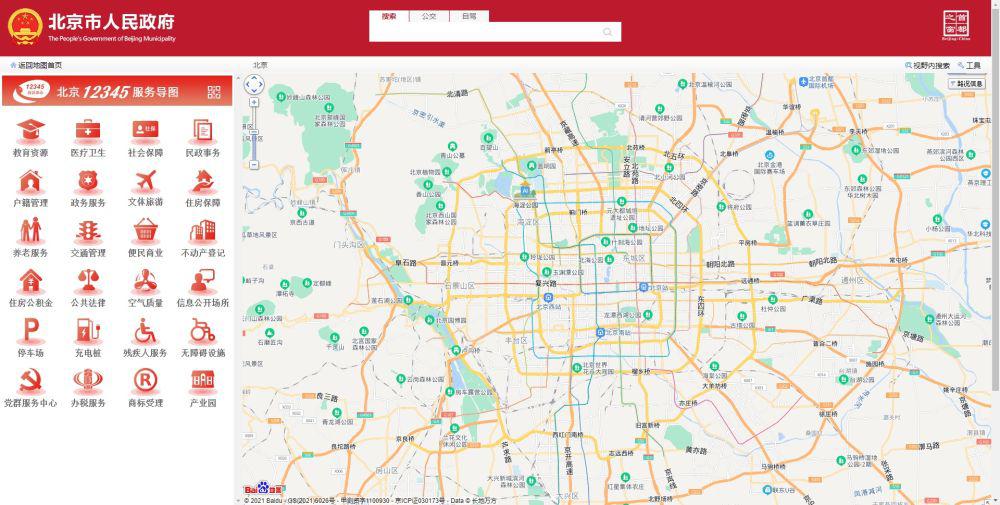Viewport: 1000px width, 505px height.
Task: Zoom in with the map plus button
Action: pos(254,104)
